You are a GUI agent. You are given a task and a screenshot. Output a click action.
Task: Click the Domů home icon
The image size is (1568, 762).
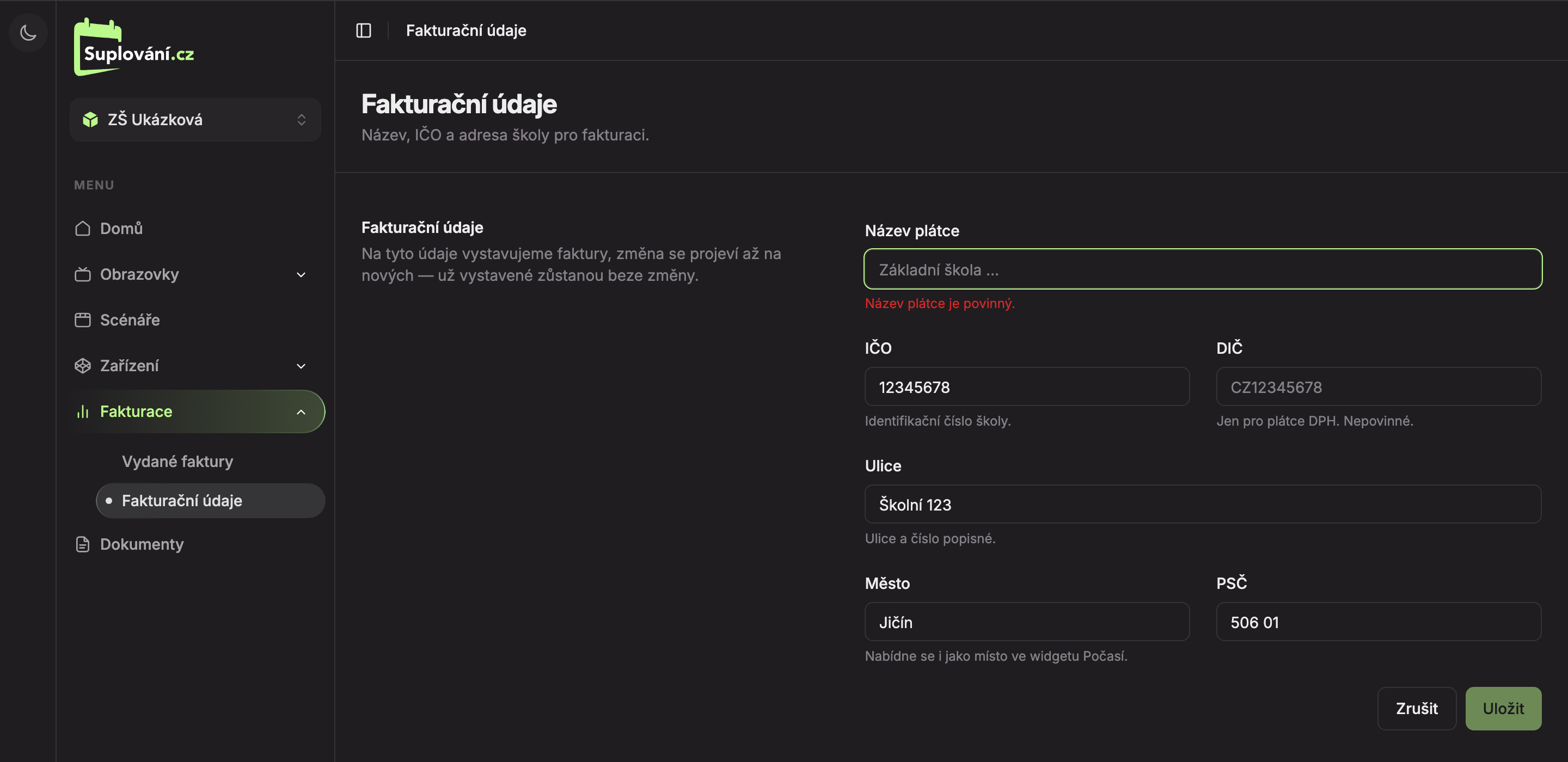tap(83, 228)
